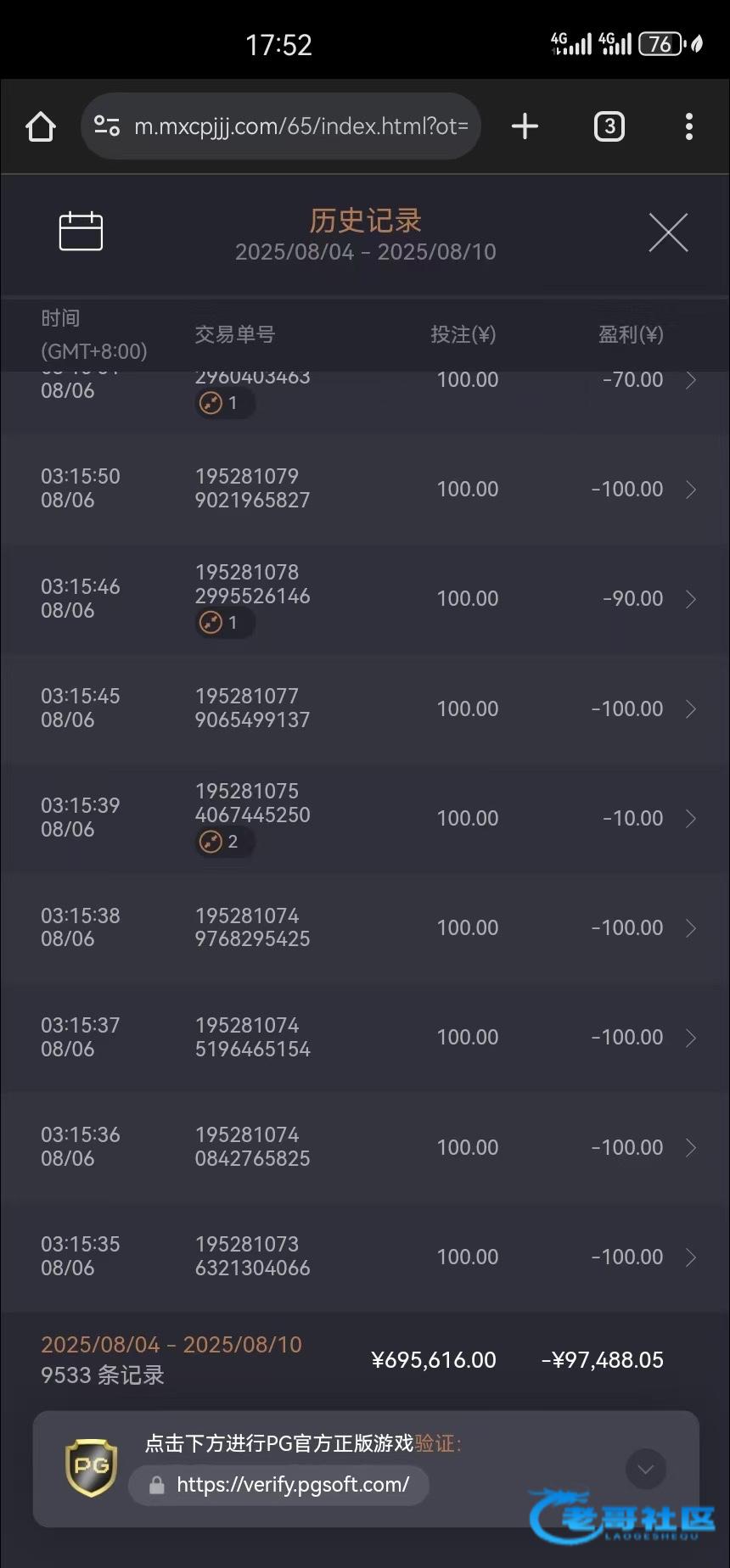The width and height of the screenshot is (730, 1568).
Task: Open a new browser tab with plus icon
Action: point(525,126)
